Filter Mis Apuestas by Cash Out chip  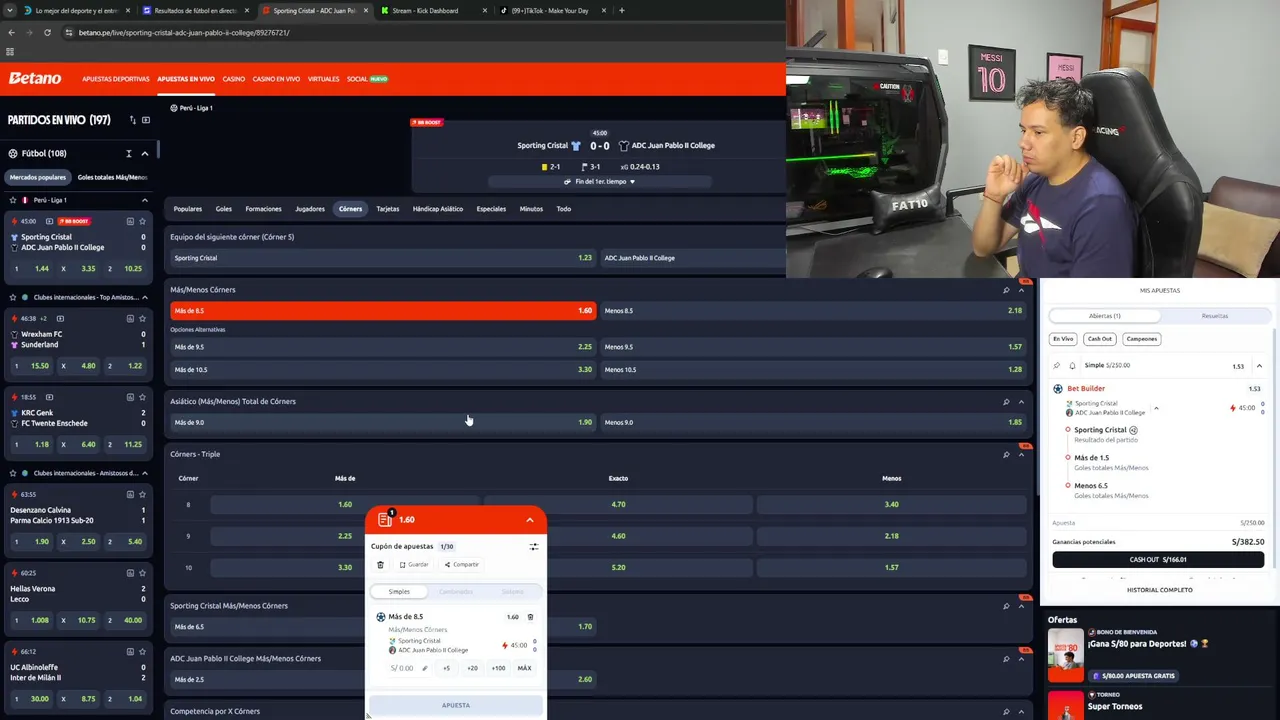1099,339
